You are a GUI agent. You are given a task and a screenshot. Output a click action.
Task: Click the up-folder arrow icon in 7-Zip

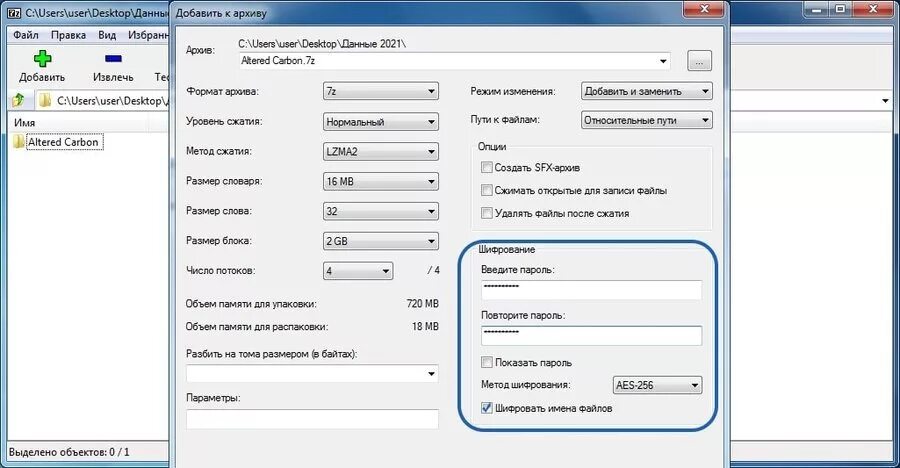[x=18, y=100]
